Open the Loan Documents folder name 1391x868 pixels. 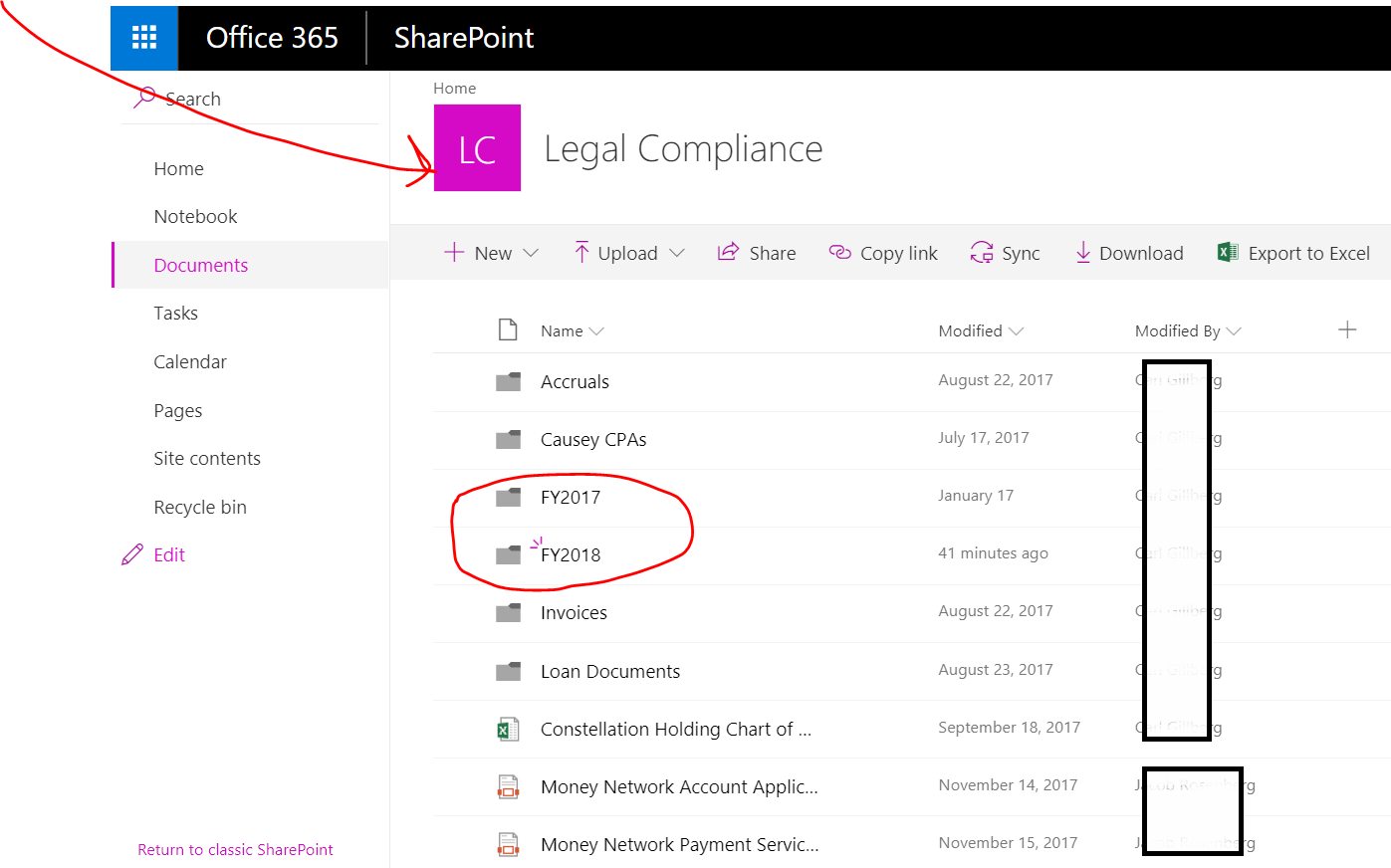pyautogui.click(x=610, y=671)
